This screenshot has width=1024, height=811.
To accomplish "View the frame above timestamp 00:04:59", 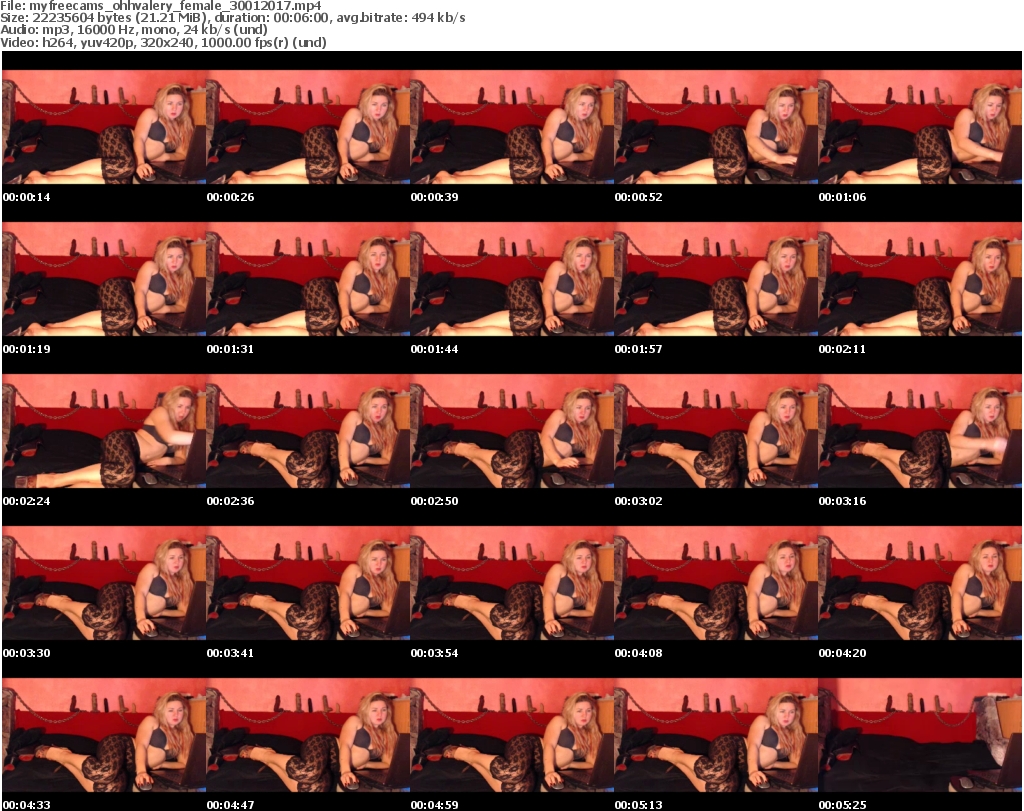I will pos(512,735).
